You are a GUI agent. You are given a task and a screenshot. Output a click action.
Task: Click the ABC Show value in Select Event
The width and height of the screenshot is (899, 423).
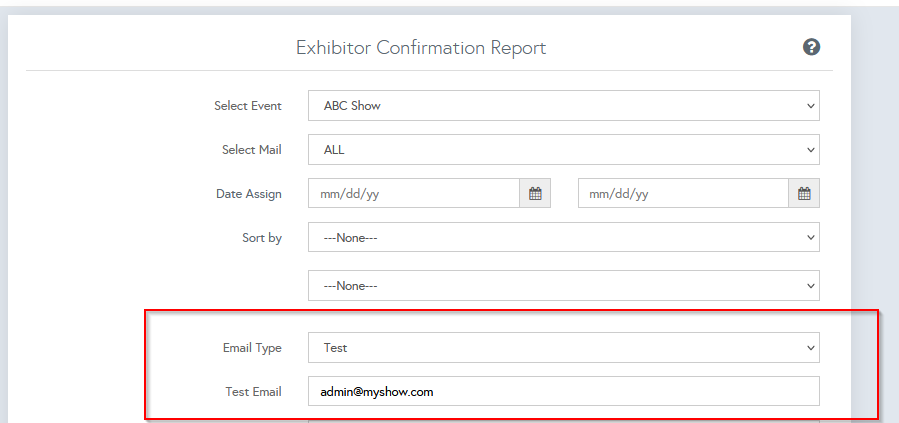click(352, 105)
